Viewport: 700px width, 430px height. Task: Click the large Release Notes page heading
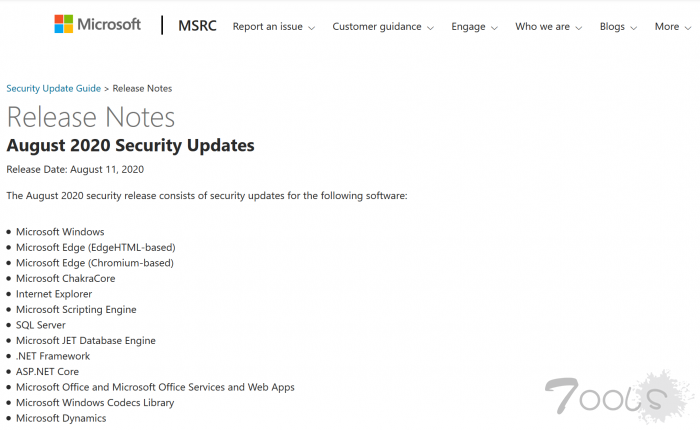pyautogui.click(x=91, y=117)
